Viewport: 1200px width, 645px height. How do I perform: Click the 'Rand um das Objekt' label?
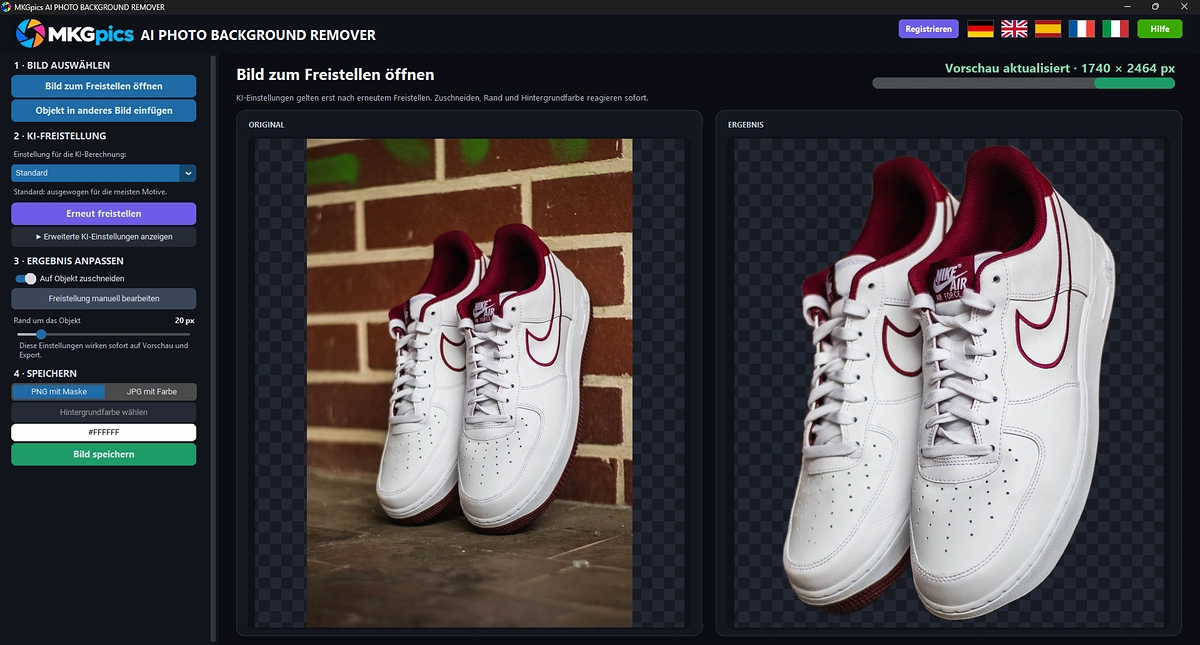[x=47, y=320]
